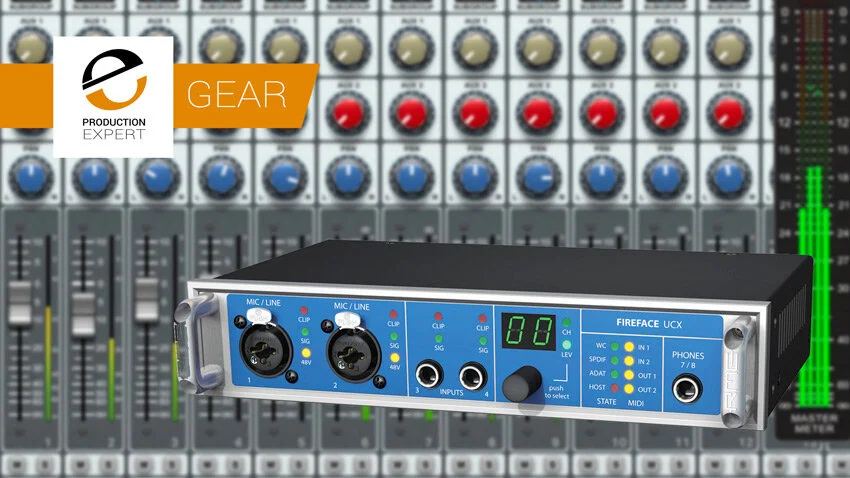Push the black rotary encoder knob
Screen dimensions: 850x478
[x=521, y=383]
